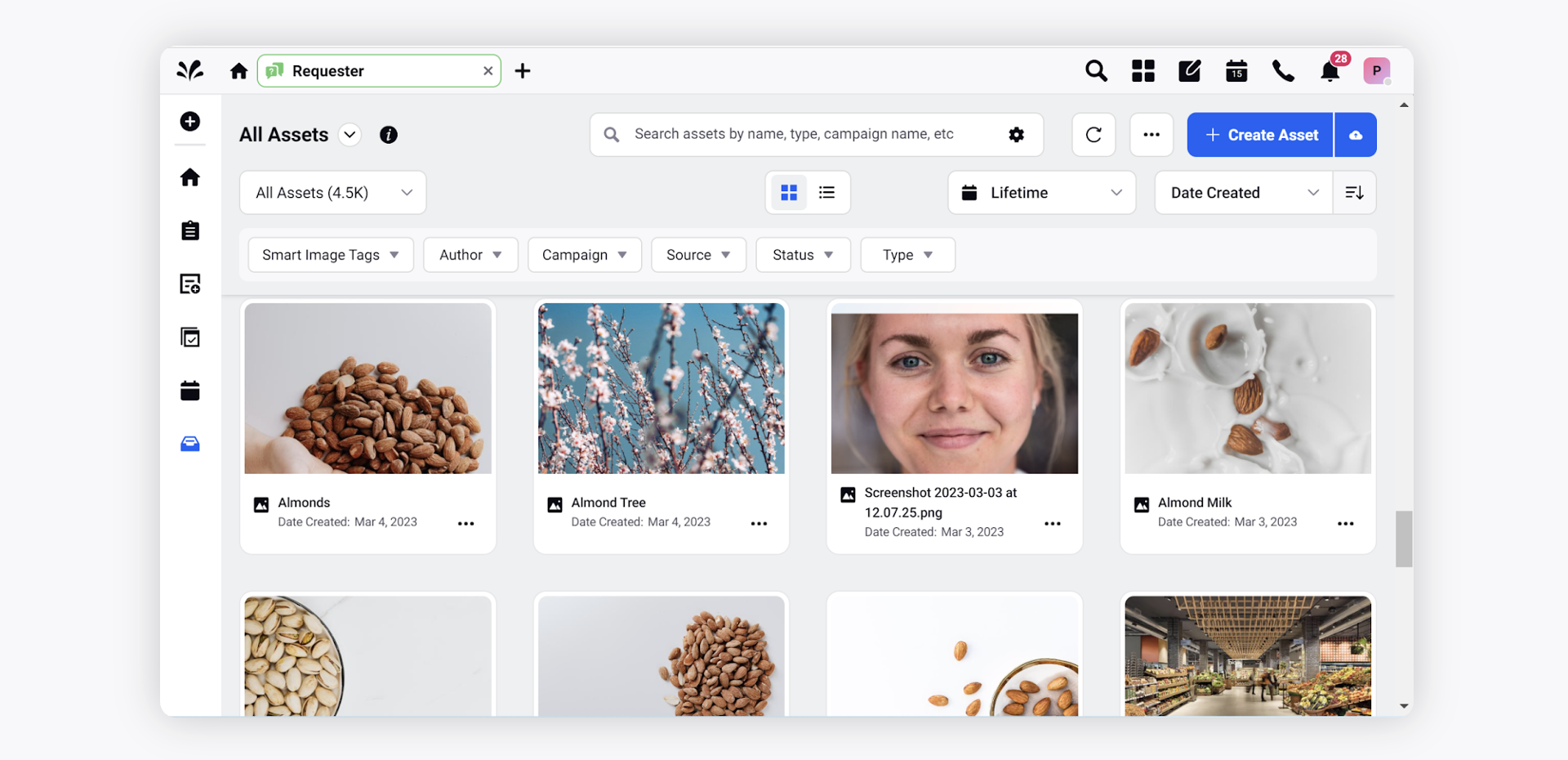This screenshot has height=760, width=1568.
Task: Expand the All Assets title chevron
Action: (350, 135)
